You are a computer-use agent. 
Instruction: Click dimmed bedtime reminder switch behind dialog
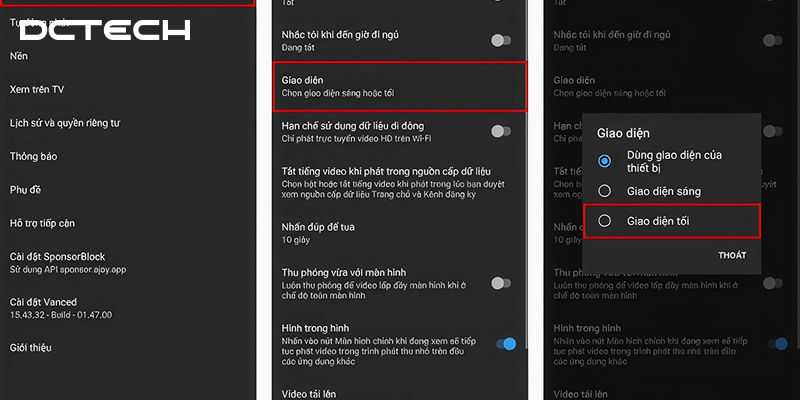tap(772, 41)
